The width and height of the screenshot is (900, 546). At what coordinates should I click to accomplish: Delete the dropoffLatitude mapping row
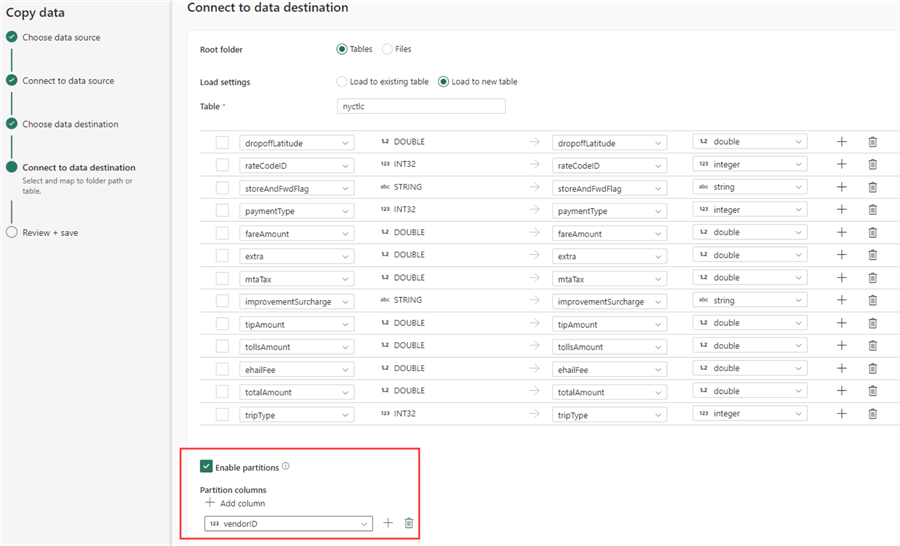coord(872,142)
